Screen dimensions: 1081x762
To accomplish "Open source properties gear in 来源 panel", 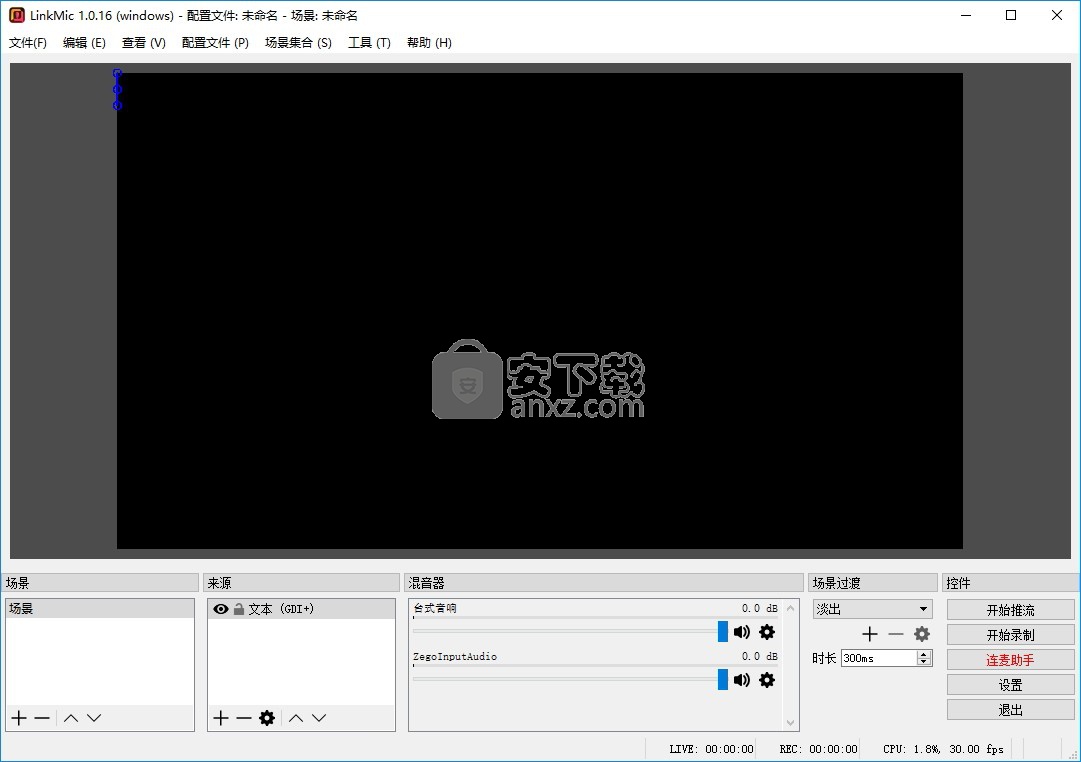I will [267, 718].
